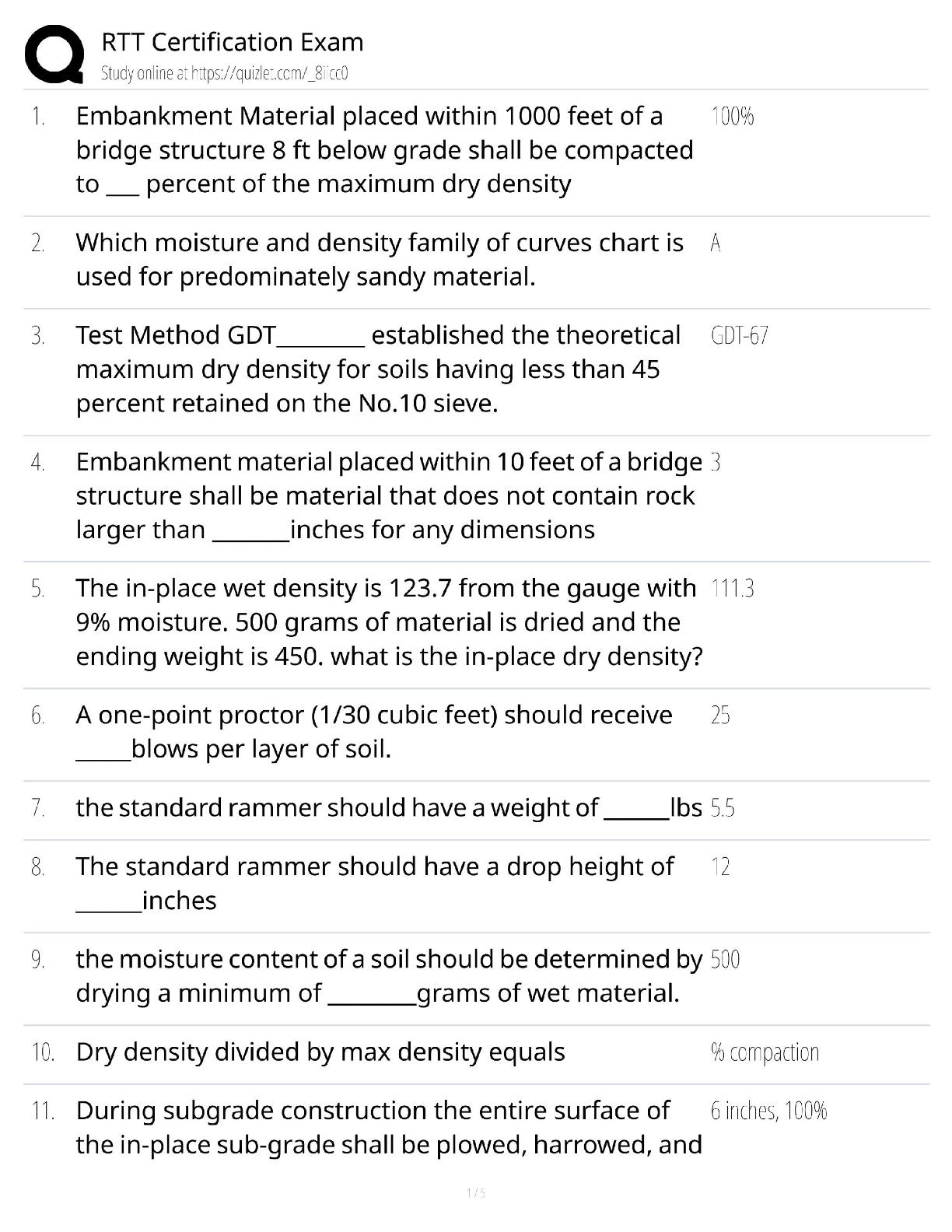This screenshot has width=952, height=1232.
Task: Click the answer 111.3 for dry density
Action: point(732,589)
